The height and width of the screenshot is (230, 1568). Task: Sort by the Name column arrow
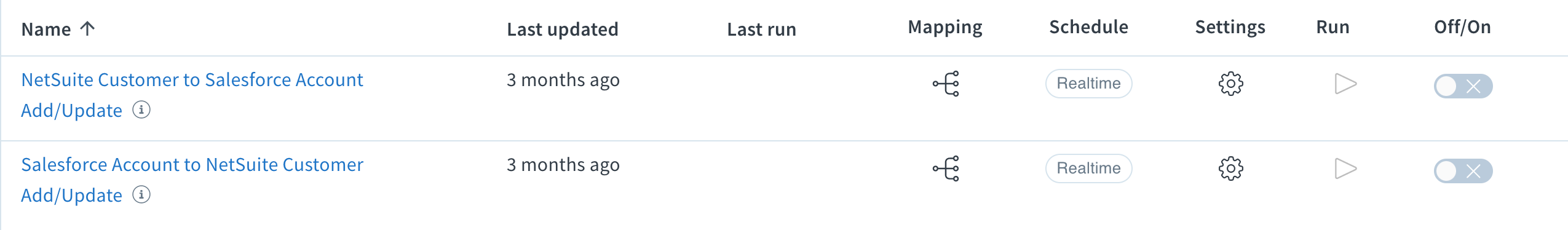pos(88,28)
